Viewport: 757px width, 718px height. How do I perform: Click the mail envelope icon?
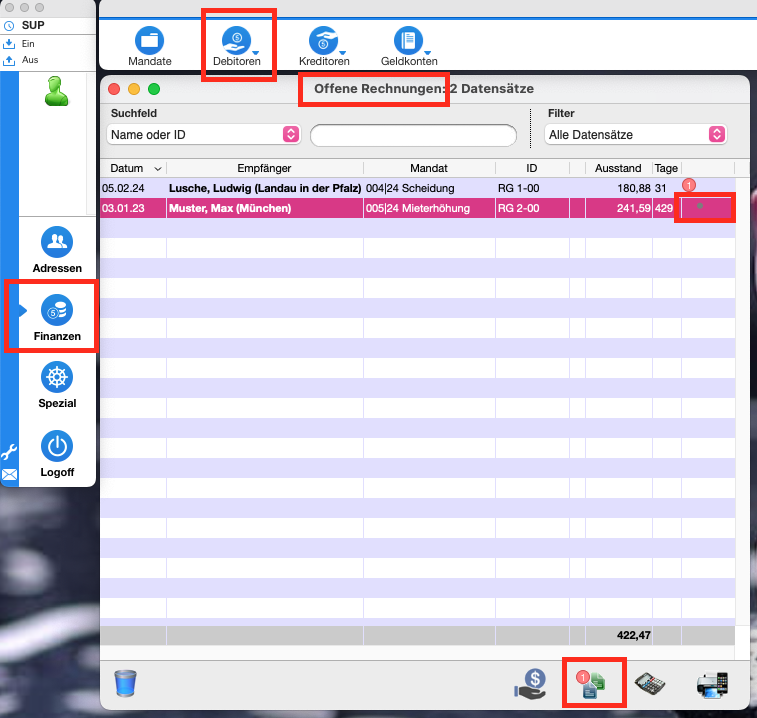9,475
